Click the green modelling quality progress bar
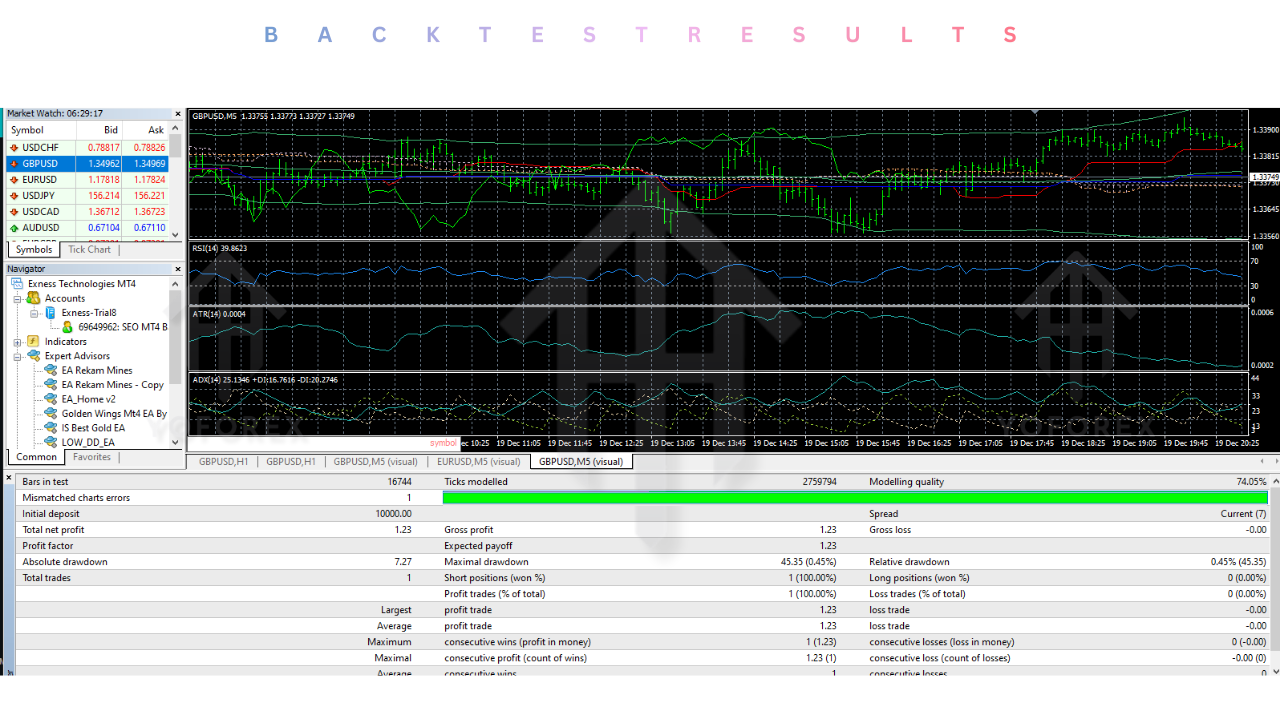 coord(850,497)
